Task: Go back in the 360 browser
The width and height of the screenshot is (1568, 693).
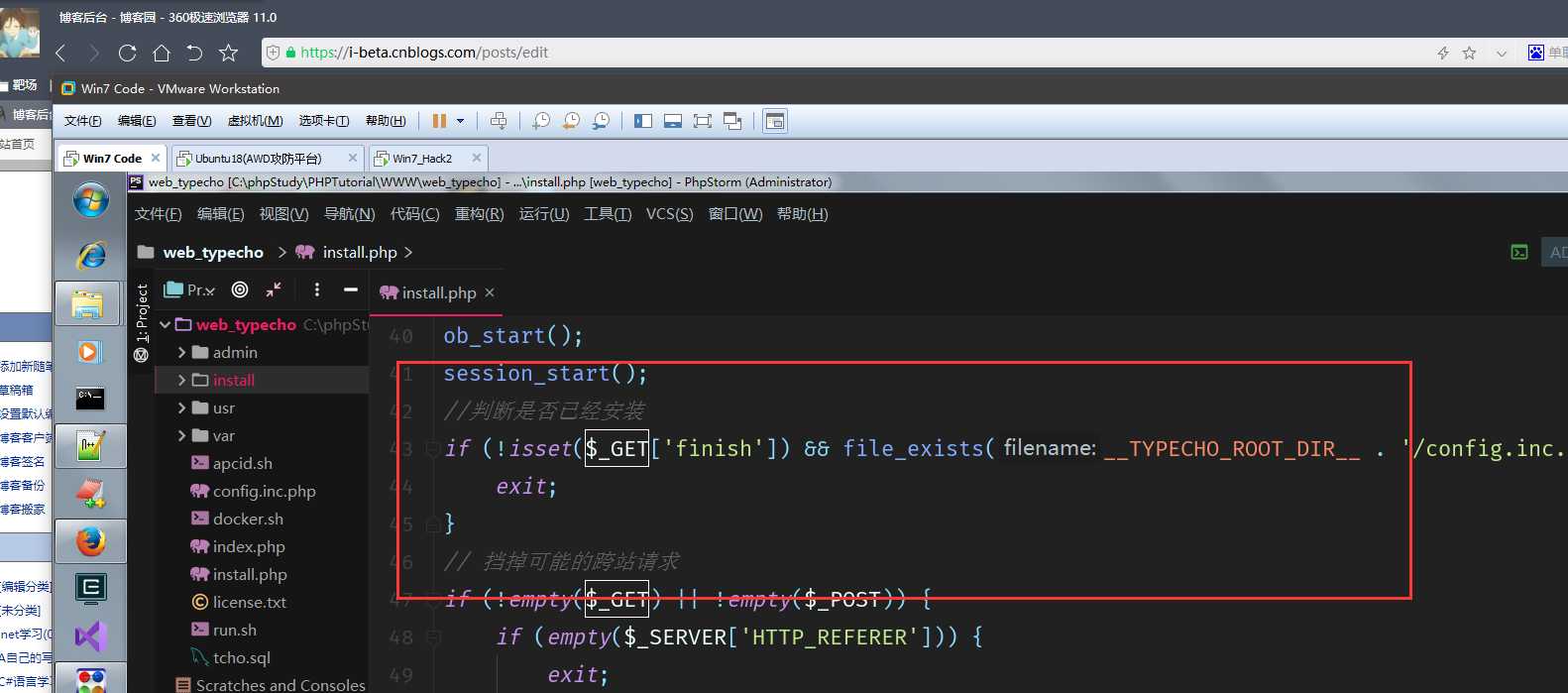Action: [x=60, y=53]
